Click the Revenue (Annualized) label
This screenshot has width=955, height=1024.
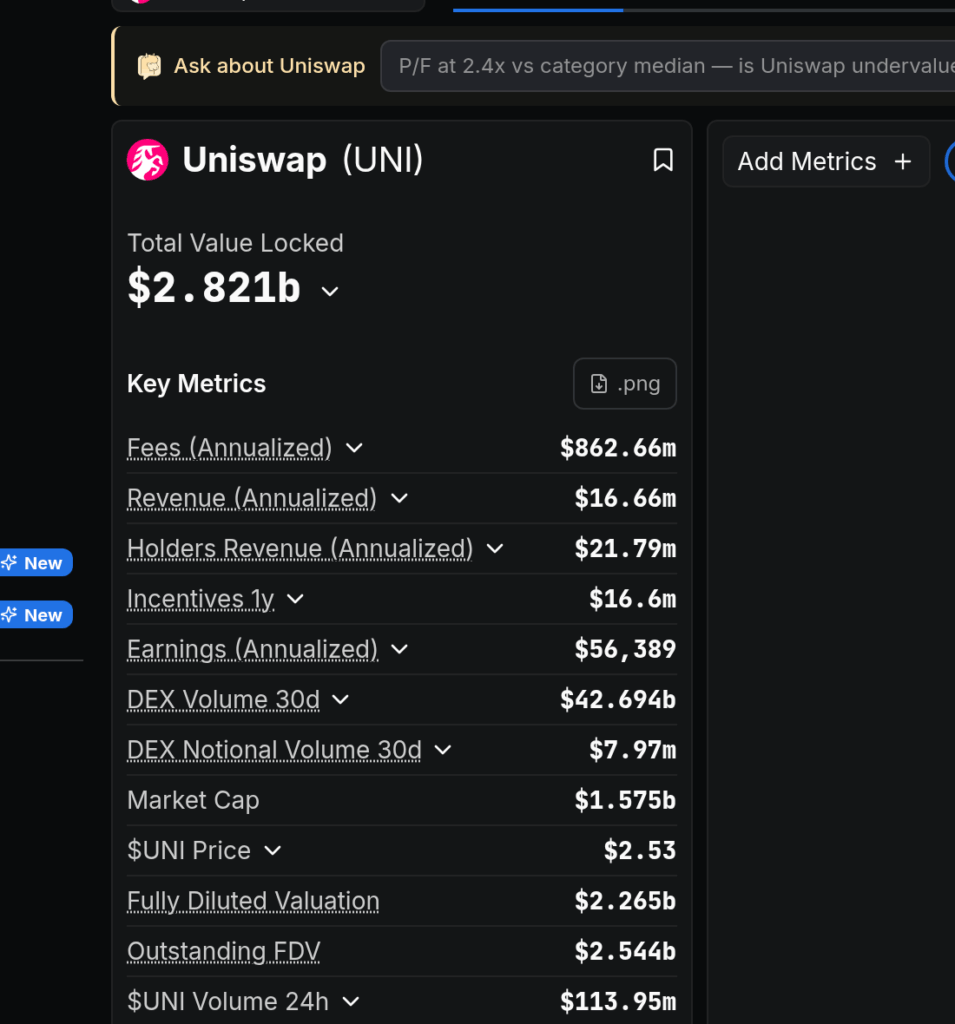[x=251, y=498]
